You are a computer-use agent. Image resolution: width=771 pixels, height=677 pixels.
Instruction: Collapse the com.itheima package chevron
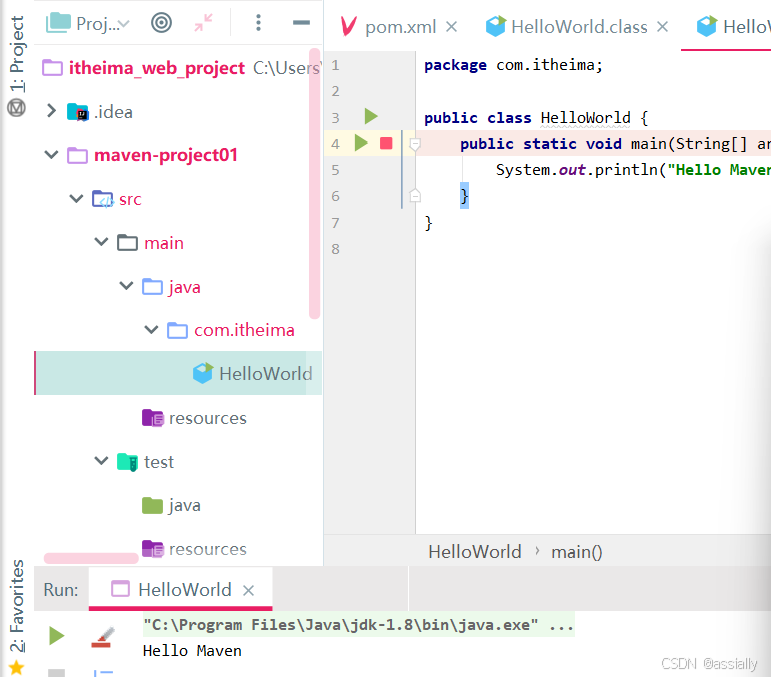click(151, 329)
